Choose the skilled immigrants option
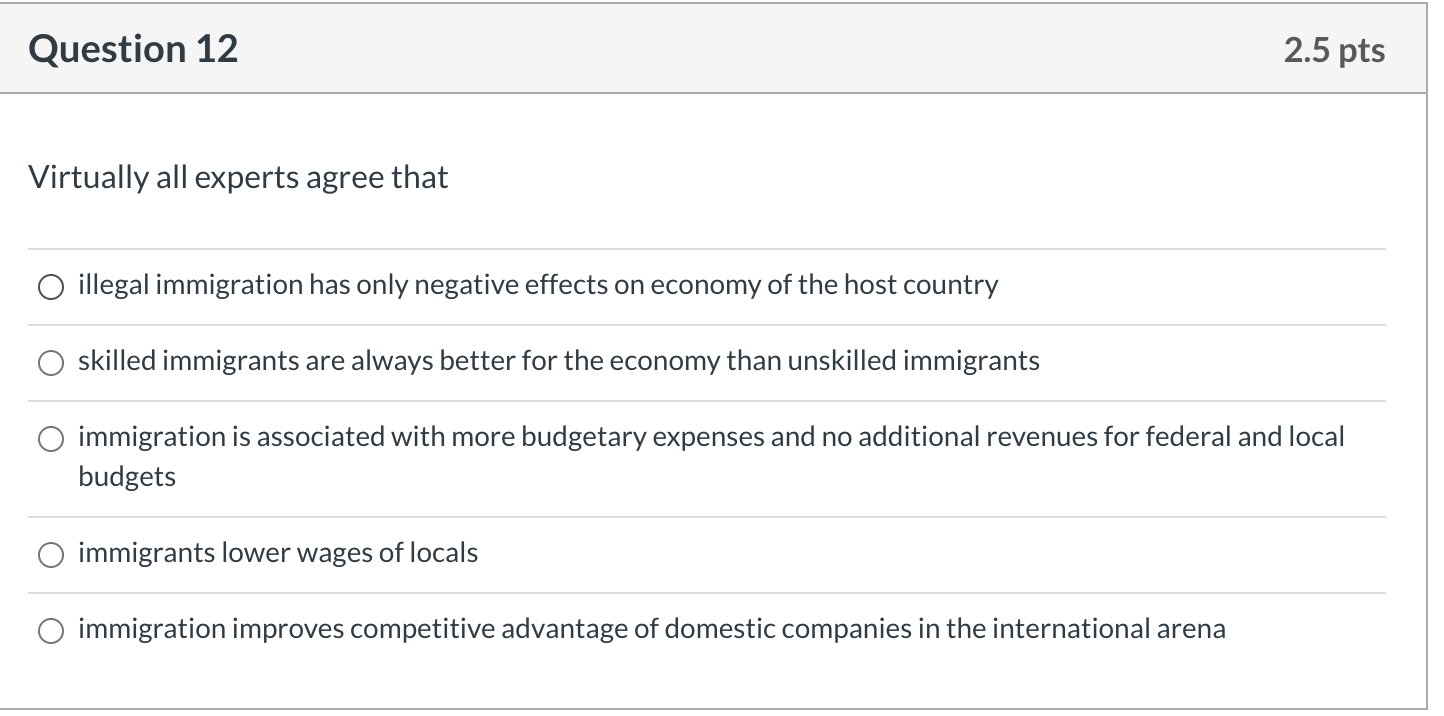The height and width of the screenshot is (716, 1444). click(x=50, y=363)
